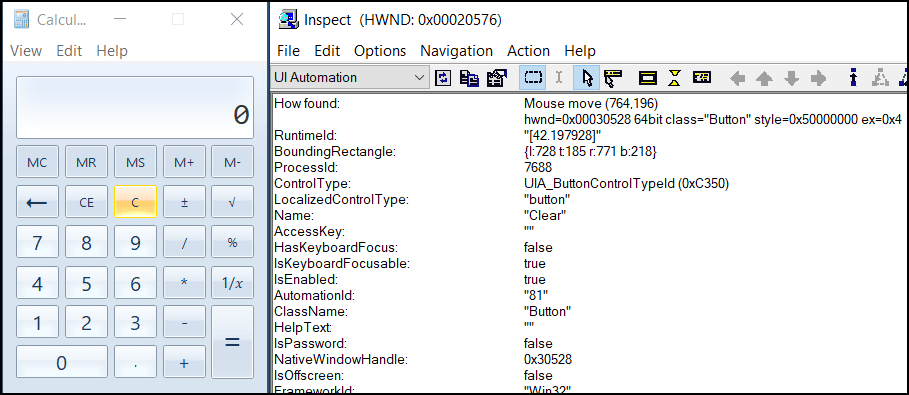The height and width of the screenshot is (395, 909).
Task: Click the 8 key in Calculator
Action: point(86,242)
